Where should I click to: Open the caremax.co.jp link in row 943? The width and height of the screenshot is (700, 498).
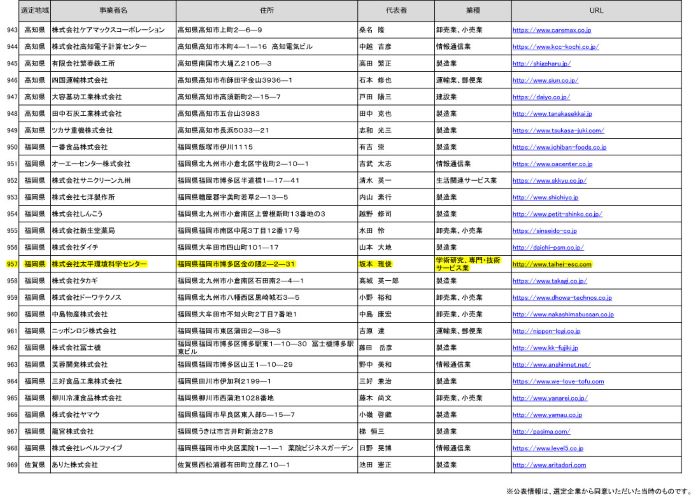click(552, 30)
